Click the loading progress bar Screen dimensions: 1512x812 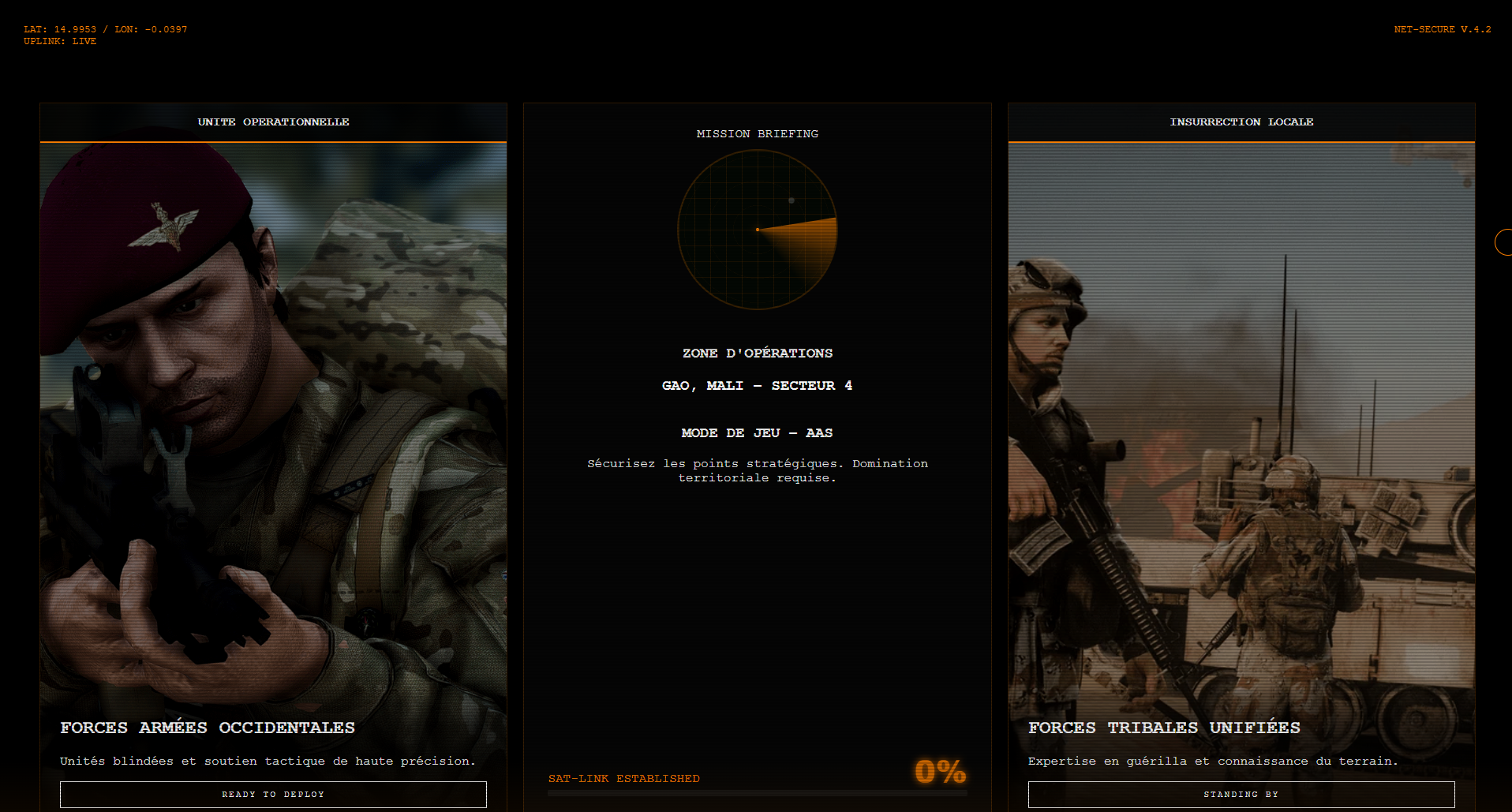(758, 793)
